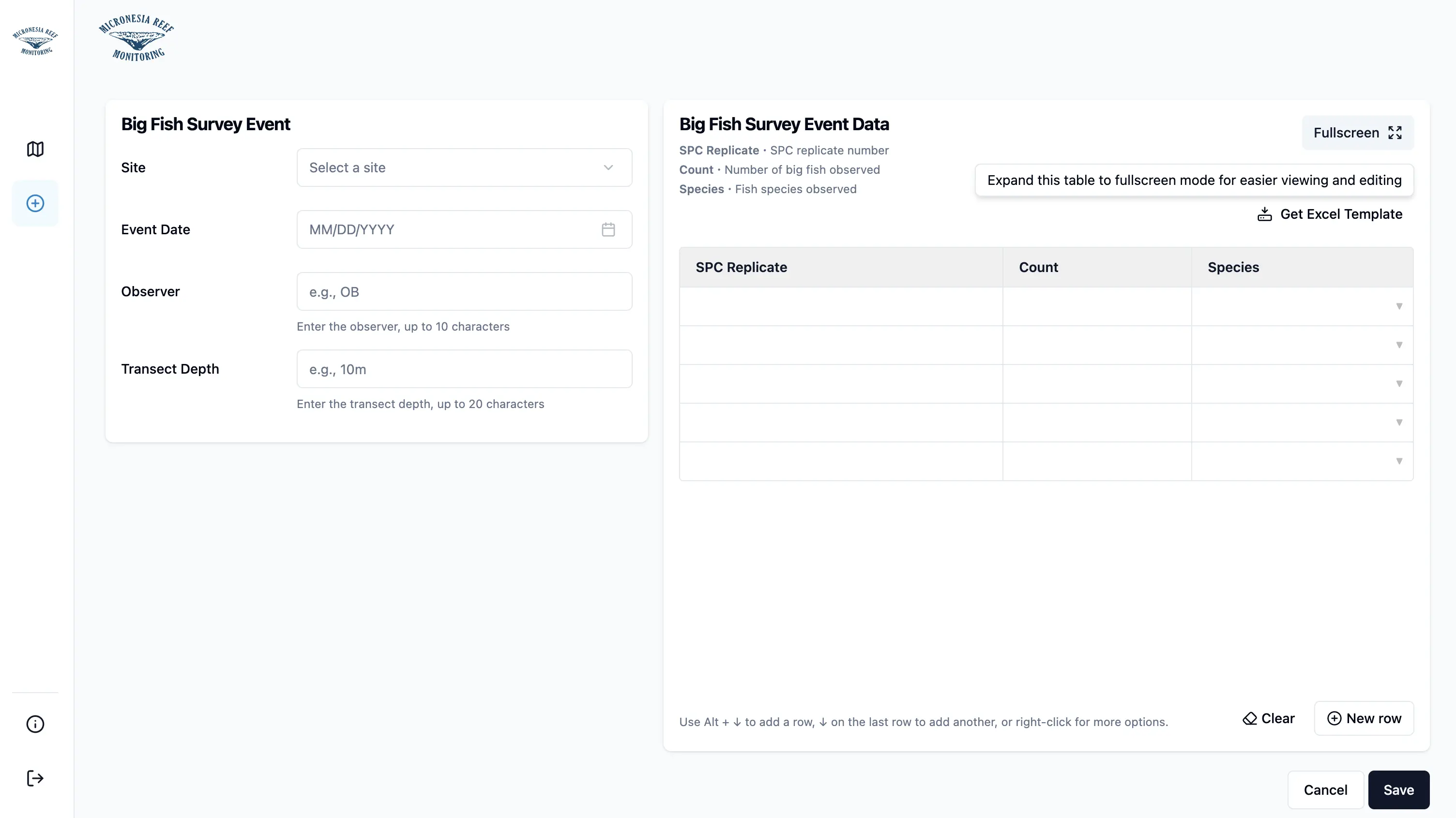Click the Site field label

click(x=134, y=168)
